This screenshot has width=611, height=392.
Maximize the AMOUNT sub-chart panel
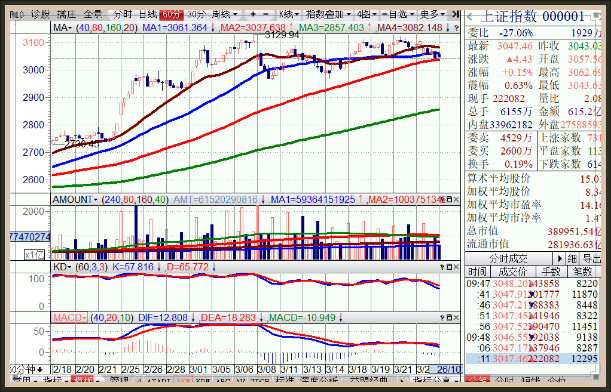coord(449,200)
